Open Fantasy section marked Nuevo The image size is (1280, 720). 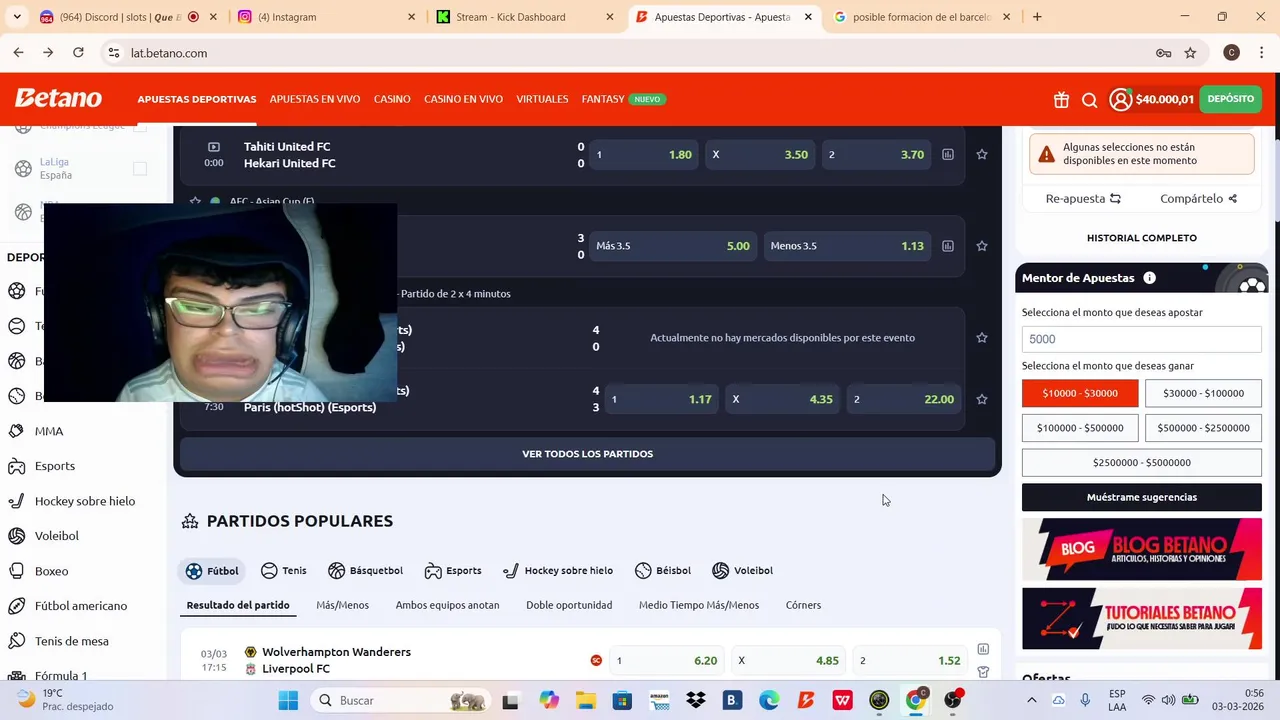(624, 99)
